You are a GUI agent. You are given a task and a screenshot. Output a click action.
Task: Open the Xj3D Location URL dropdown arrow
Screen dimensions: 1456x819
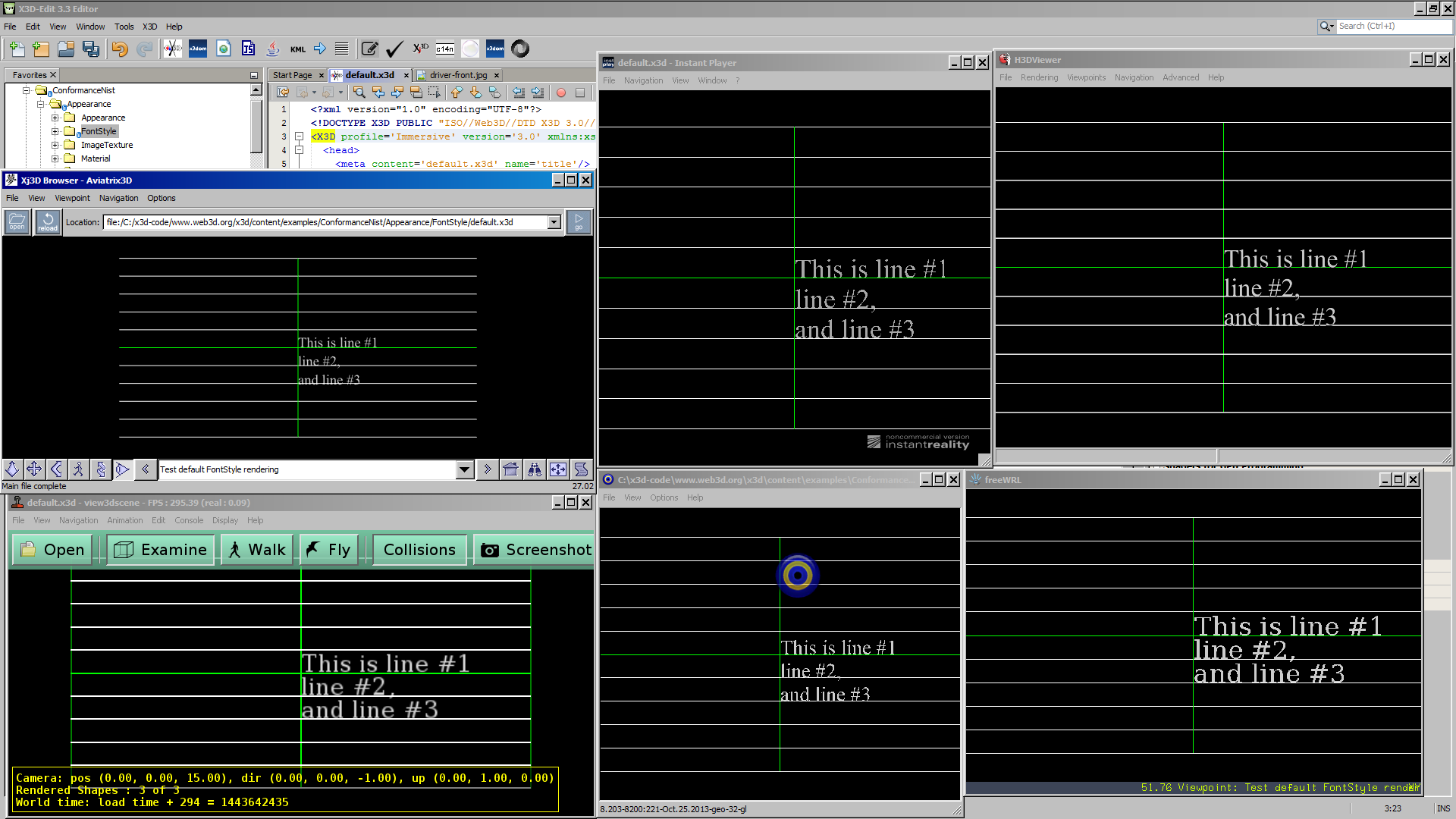tap(554, 222)
